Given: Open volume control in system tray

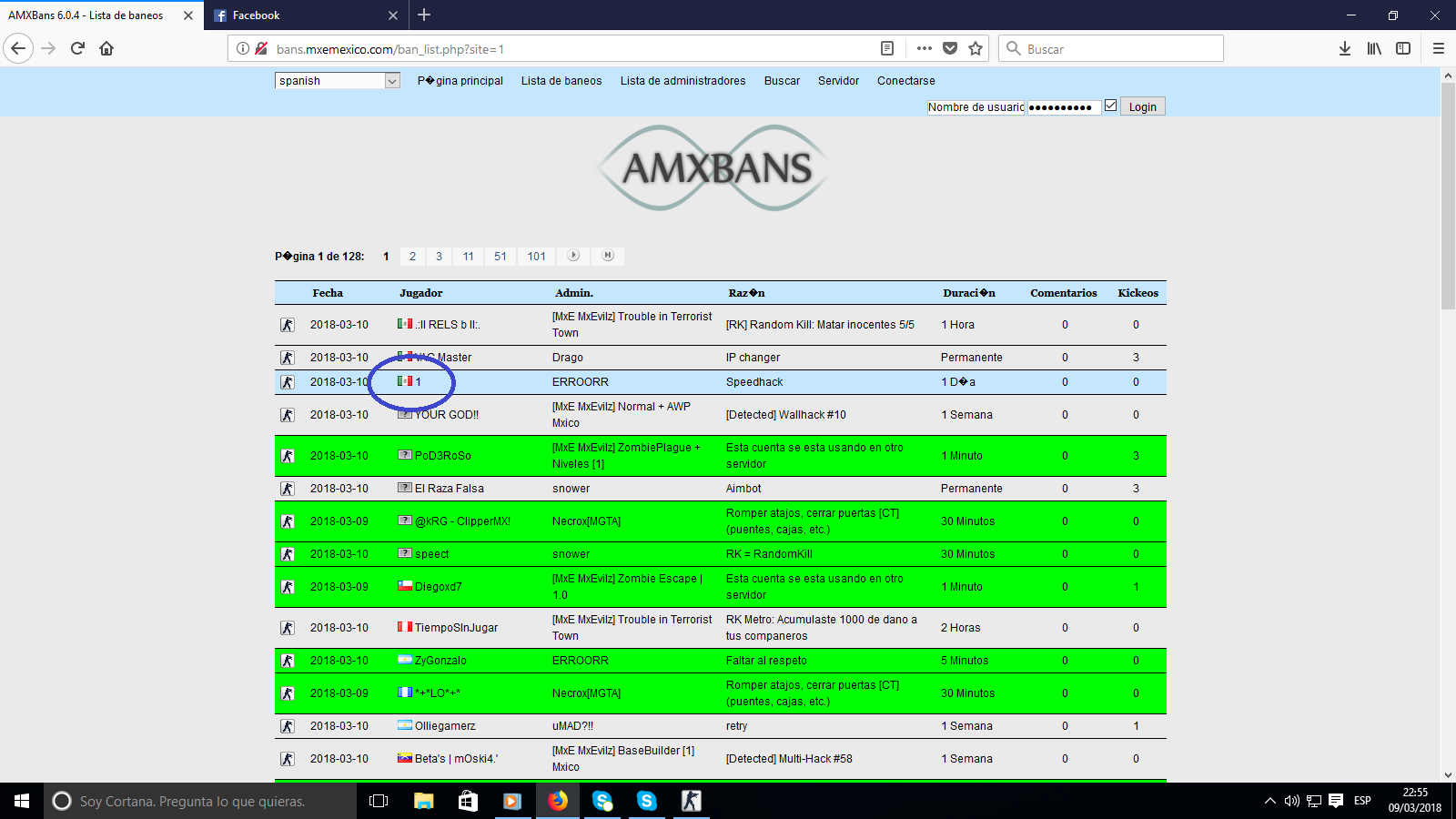Looking at the screenshot, I should click(1291, 801).
